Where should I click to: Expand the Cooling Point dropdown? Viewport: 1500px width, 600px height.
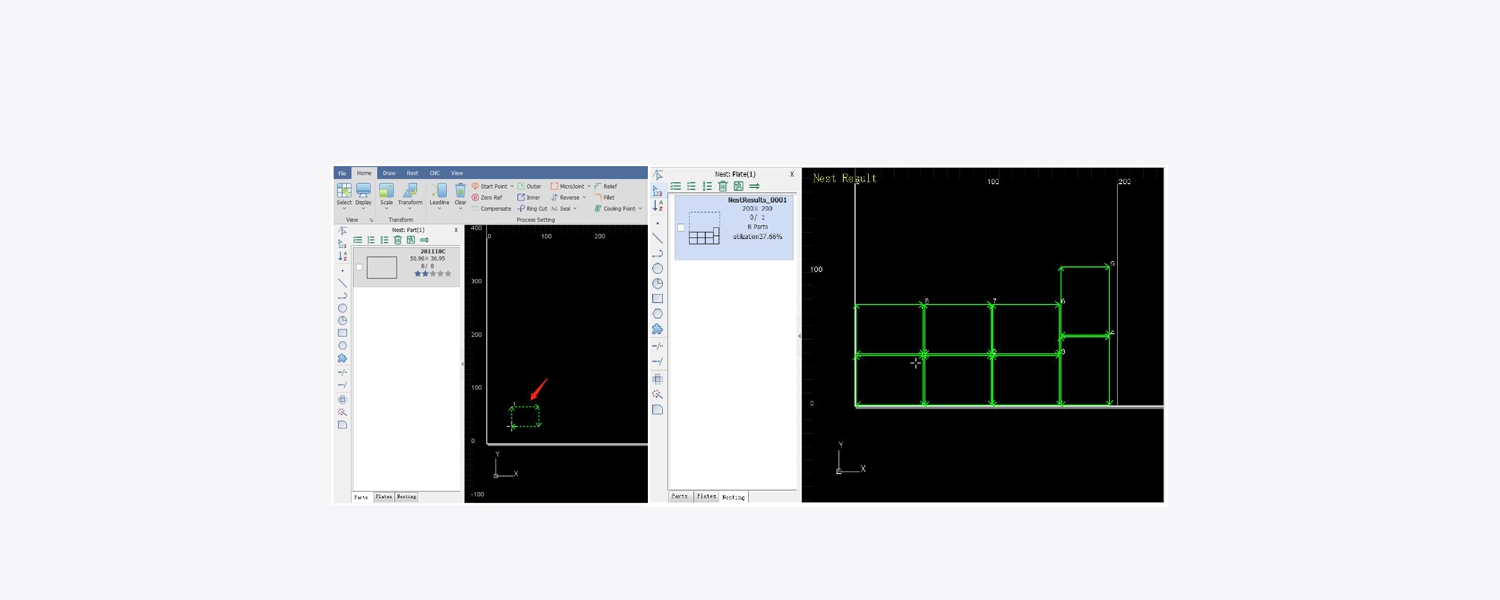coord(640,209)
